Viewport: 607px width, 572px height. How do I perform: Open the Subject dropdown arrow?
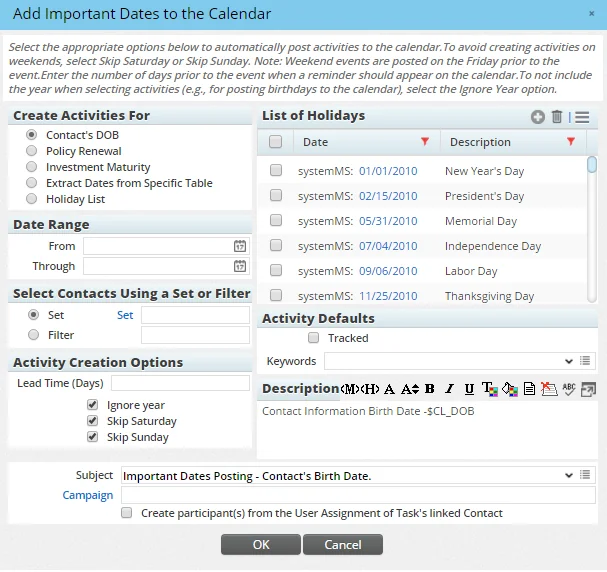point(569,475)
